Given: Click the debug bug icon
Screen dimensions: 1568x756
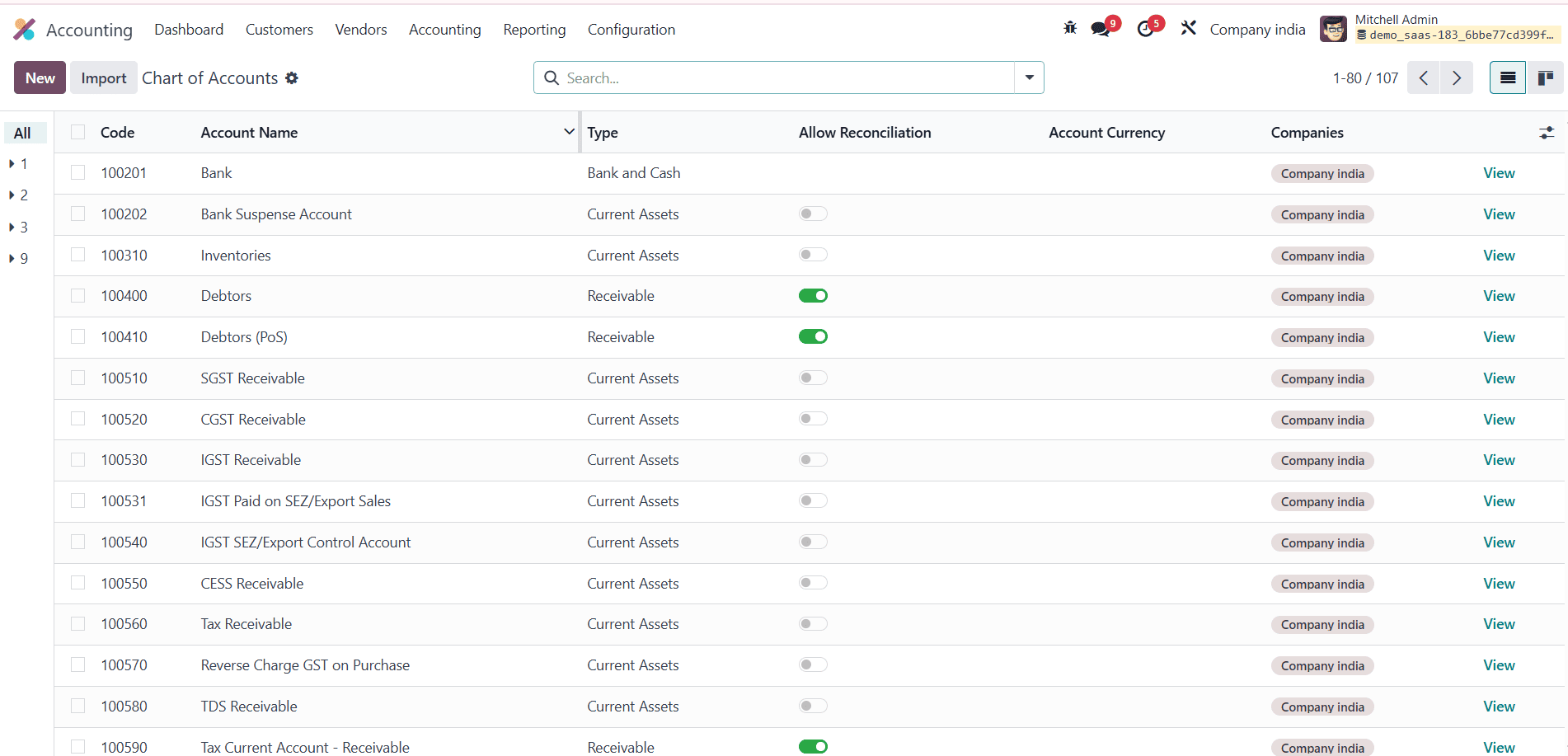Looking at the screenshot, I should coord(1070,28).
